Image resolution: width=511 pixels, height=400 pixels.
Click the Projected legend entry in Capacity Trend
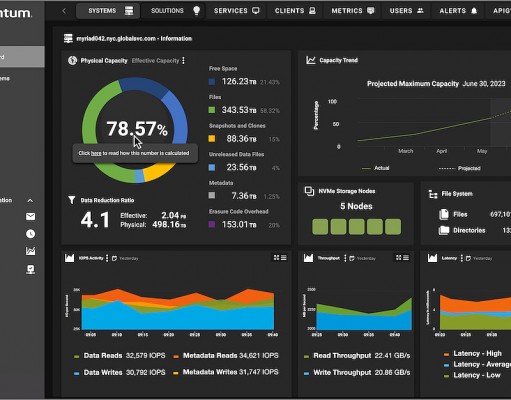460,168
